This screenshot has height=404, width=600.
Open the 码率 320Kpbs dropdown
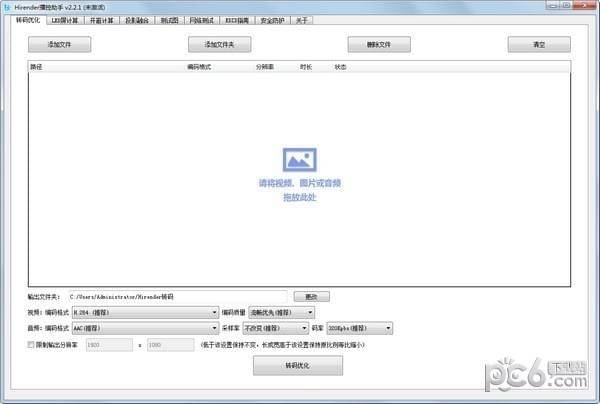[360, 328]
